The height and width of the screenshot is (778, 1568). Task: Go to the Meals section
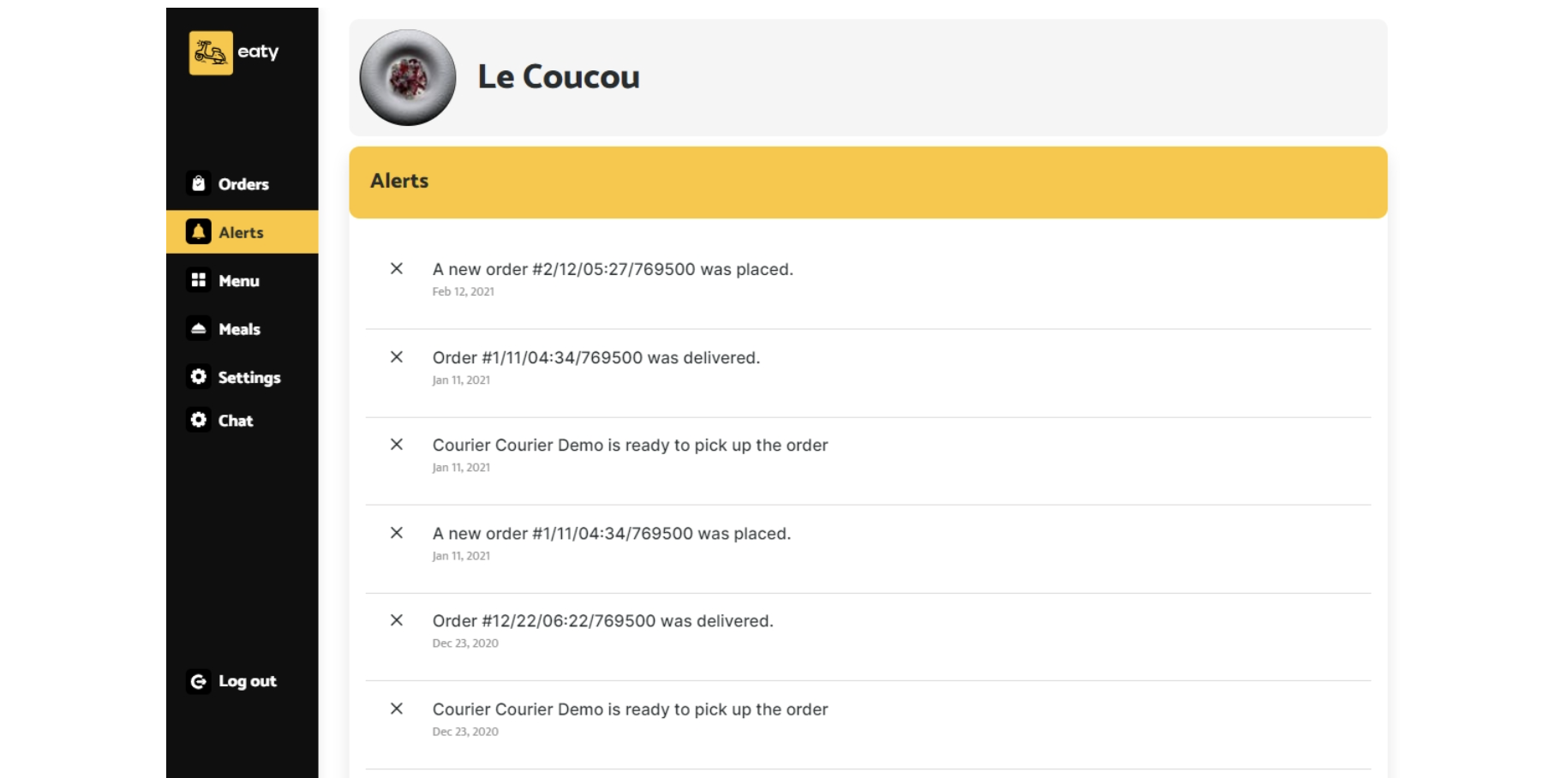(239, 329)
